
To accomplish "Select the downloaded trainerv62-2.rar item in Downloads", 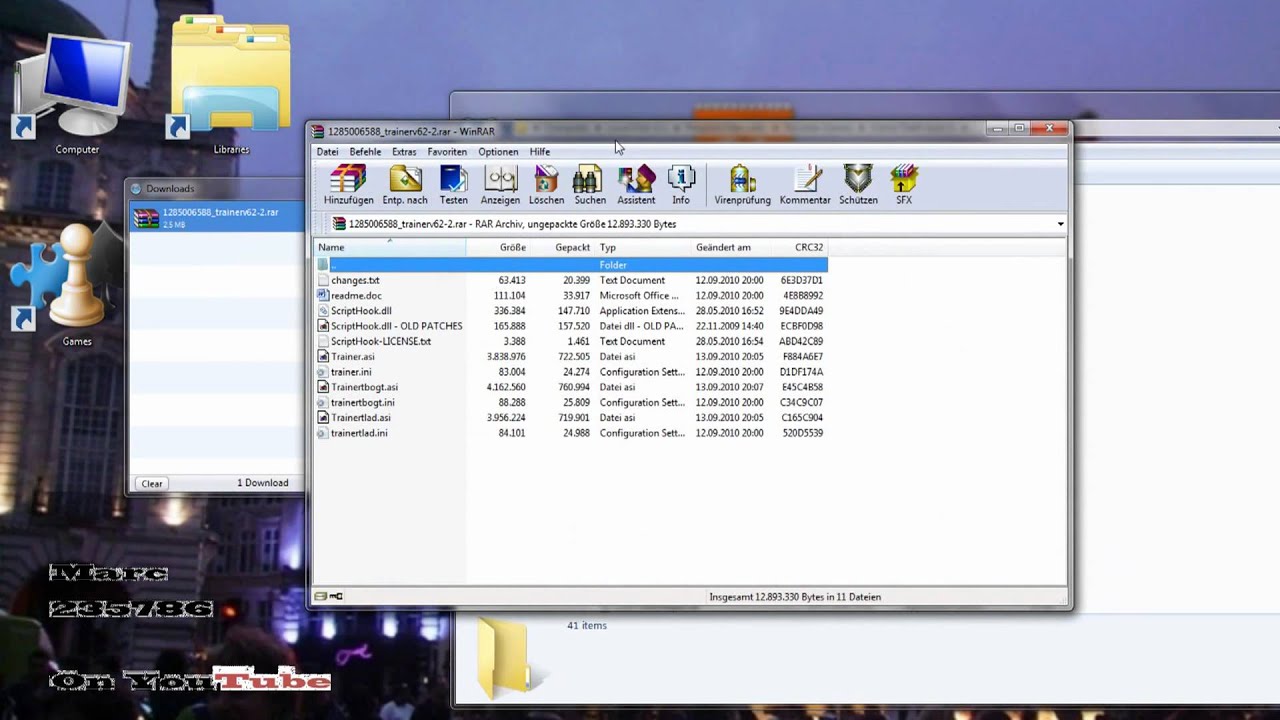I will coord(217,217).
